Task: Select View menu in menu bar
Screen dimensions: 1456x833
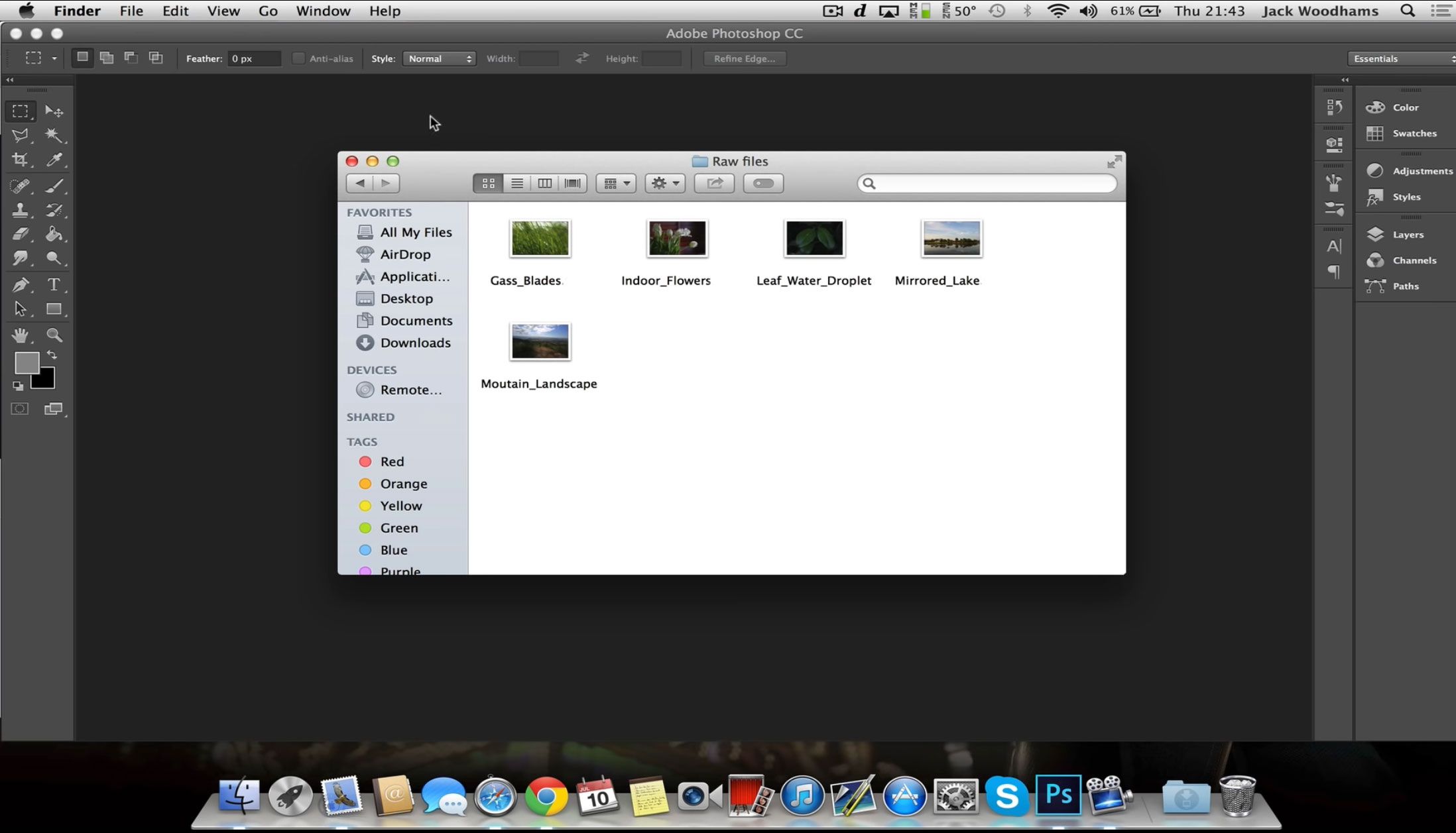Action: pos(223,11)
